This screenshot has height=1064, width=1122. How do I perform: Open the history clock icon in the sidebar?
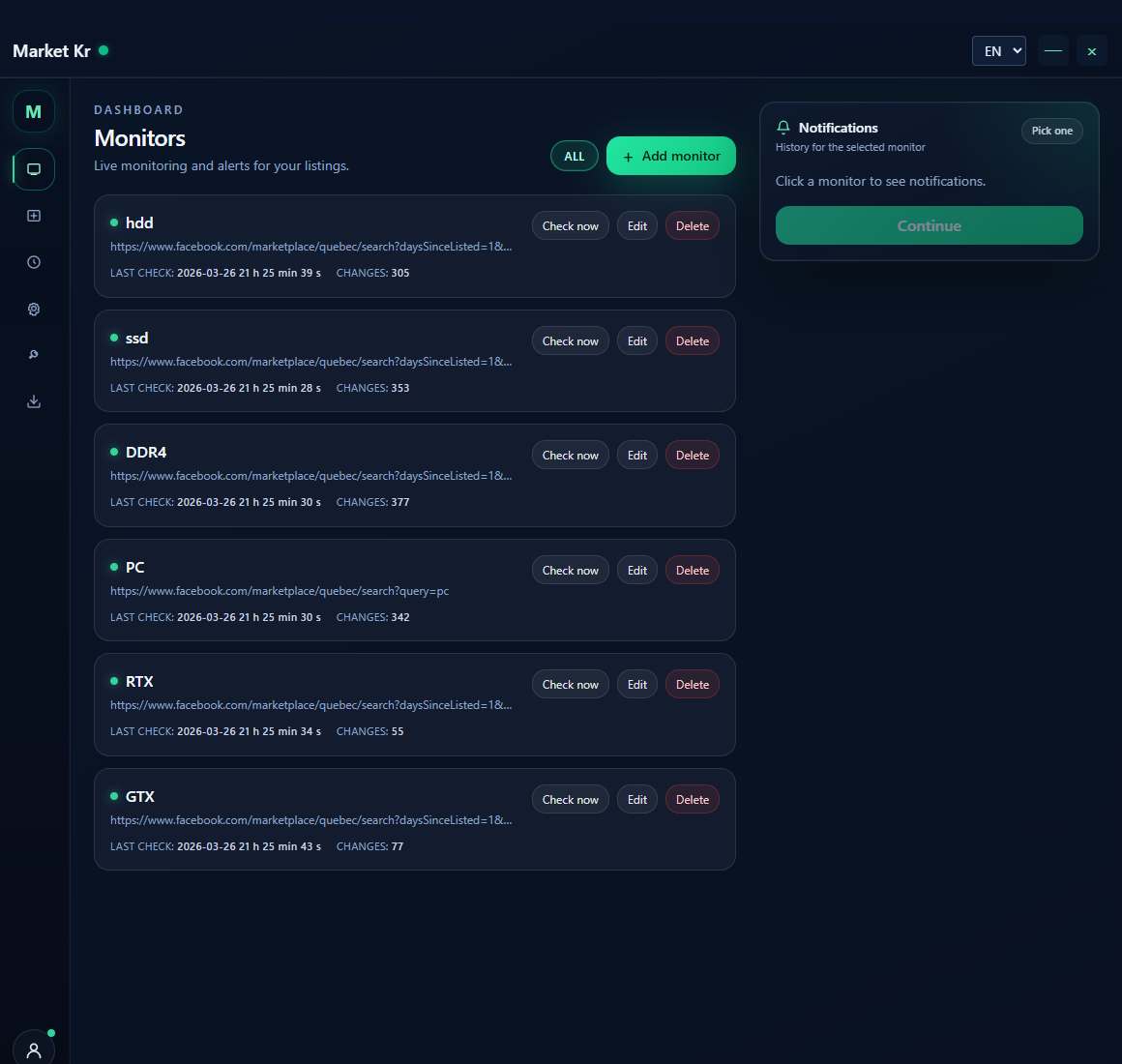tap(34, 261)
